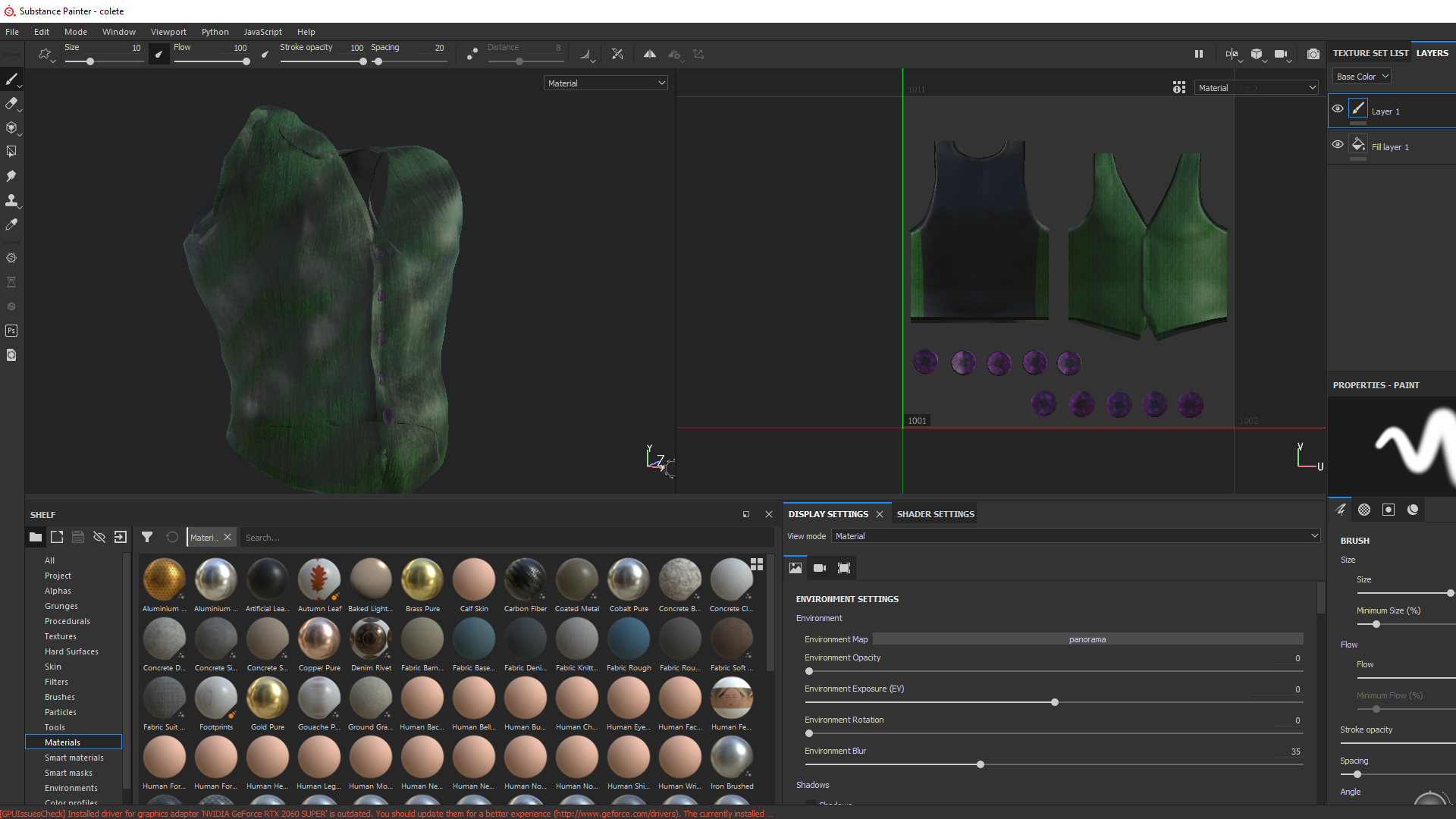
Task: Select the Material picker eyedropper tool
Action: pyautogui.click(x=11, y=224)
